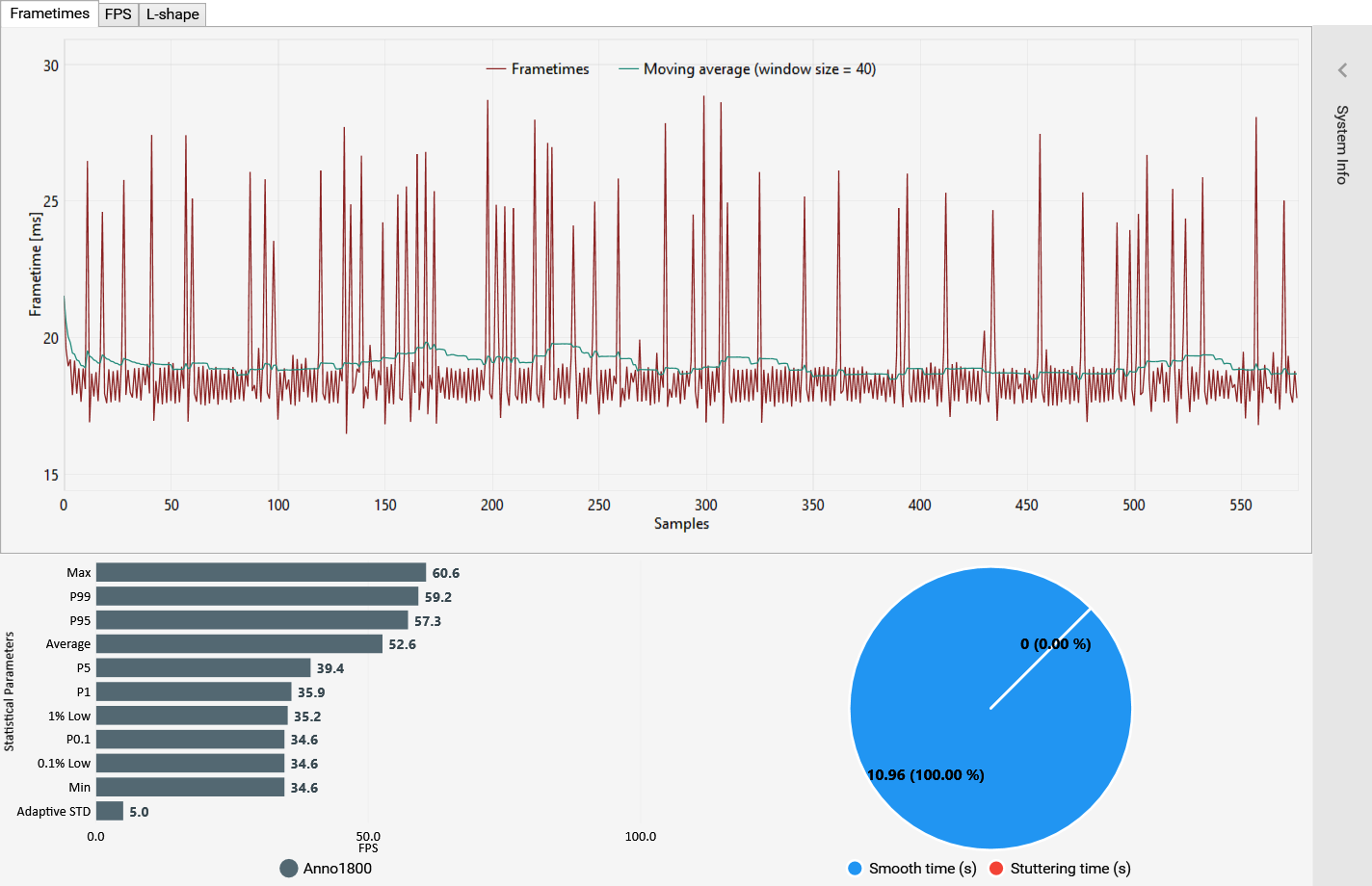Click the 0 (0.00 %) pie label
This screenshot has height=886, width=1372.
pos(1056,644)
